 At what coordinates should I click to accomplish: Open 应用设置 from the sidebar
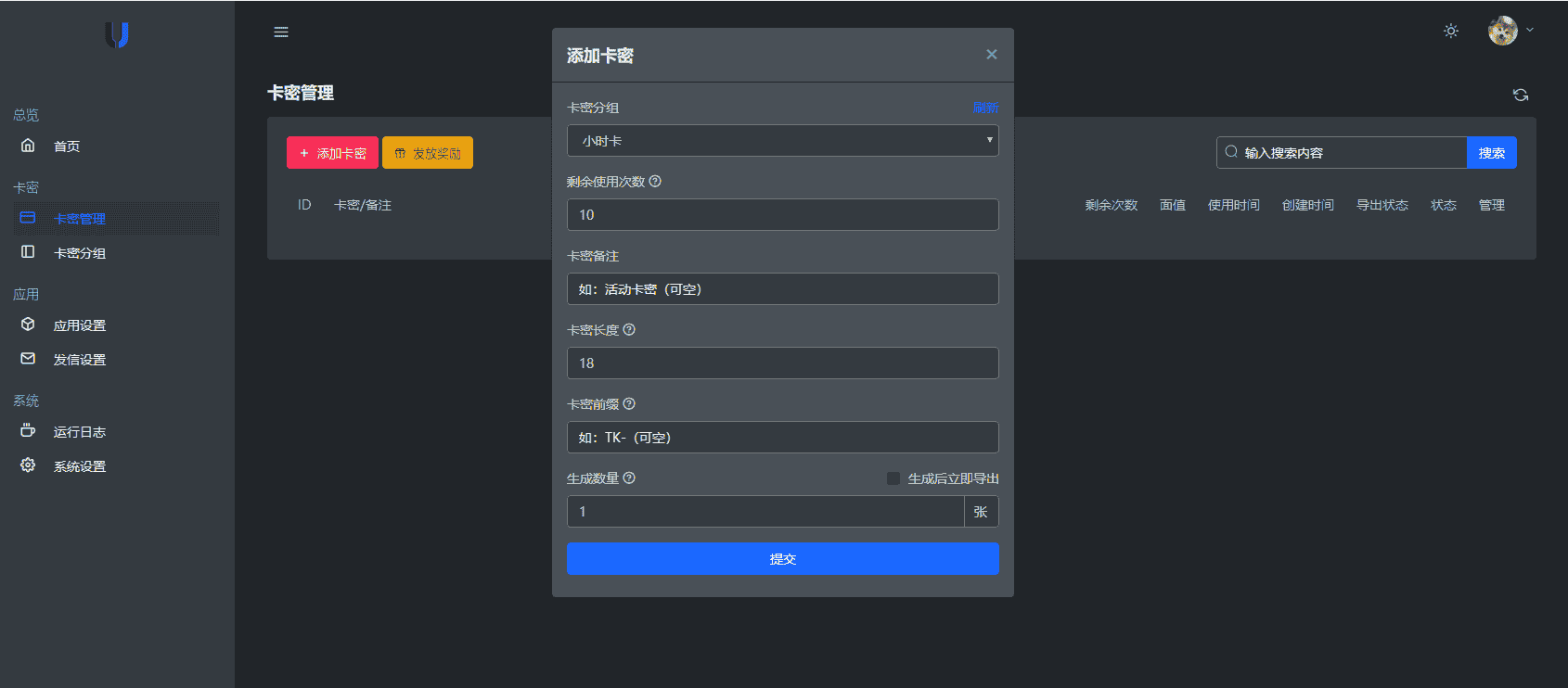[80, 325]
